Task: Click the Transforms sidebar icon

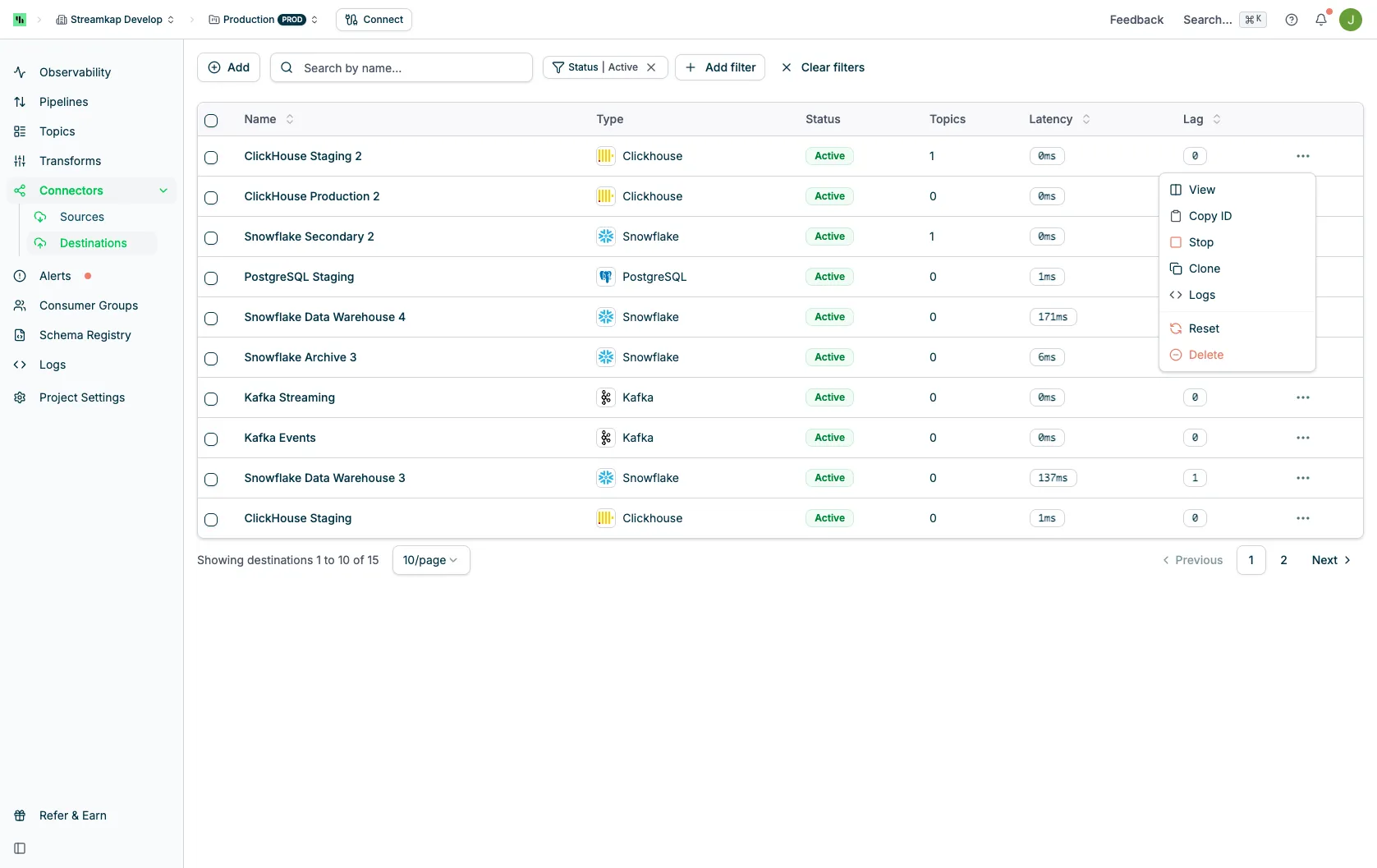Action: pyautogui.click(x=20, y=161)
